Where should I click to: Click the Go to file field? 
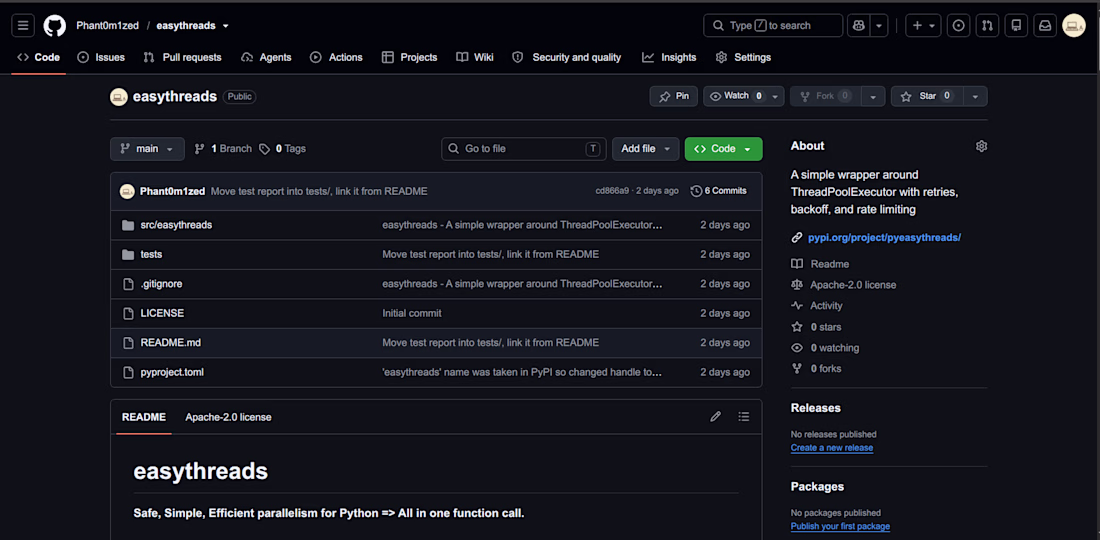click(524, 149)
